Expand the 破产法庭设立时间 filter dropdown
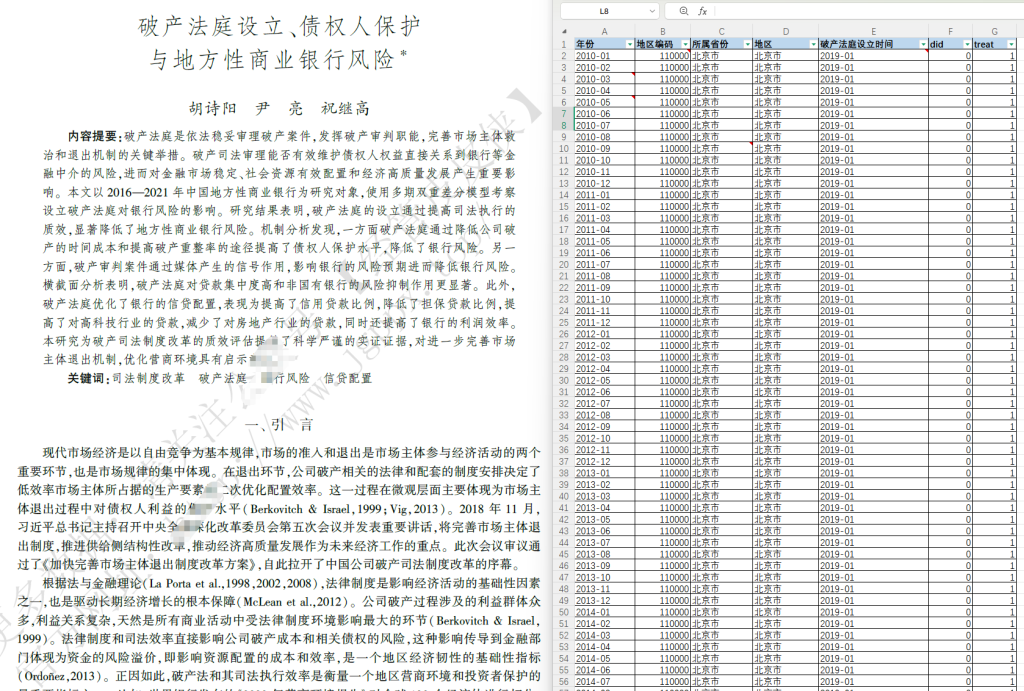Screen dimensions: 1024x691 (921, 45)
